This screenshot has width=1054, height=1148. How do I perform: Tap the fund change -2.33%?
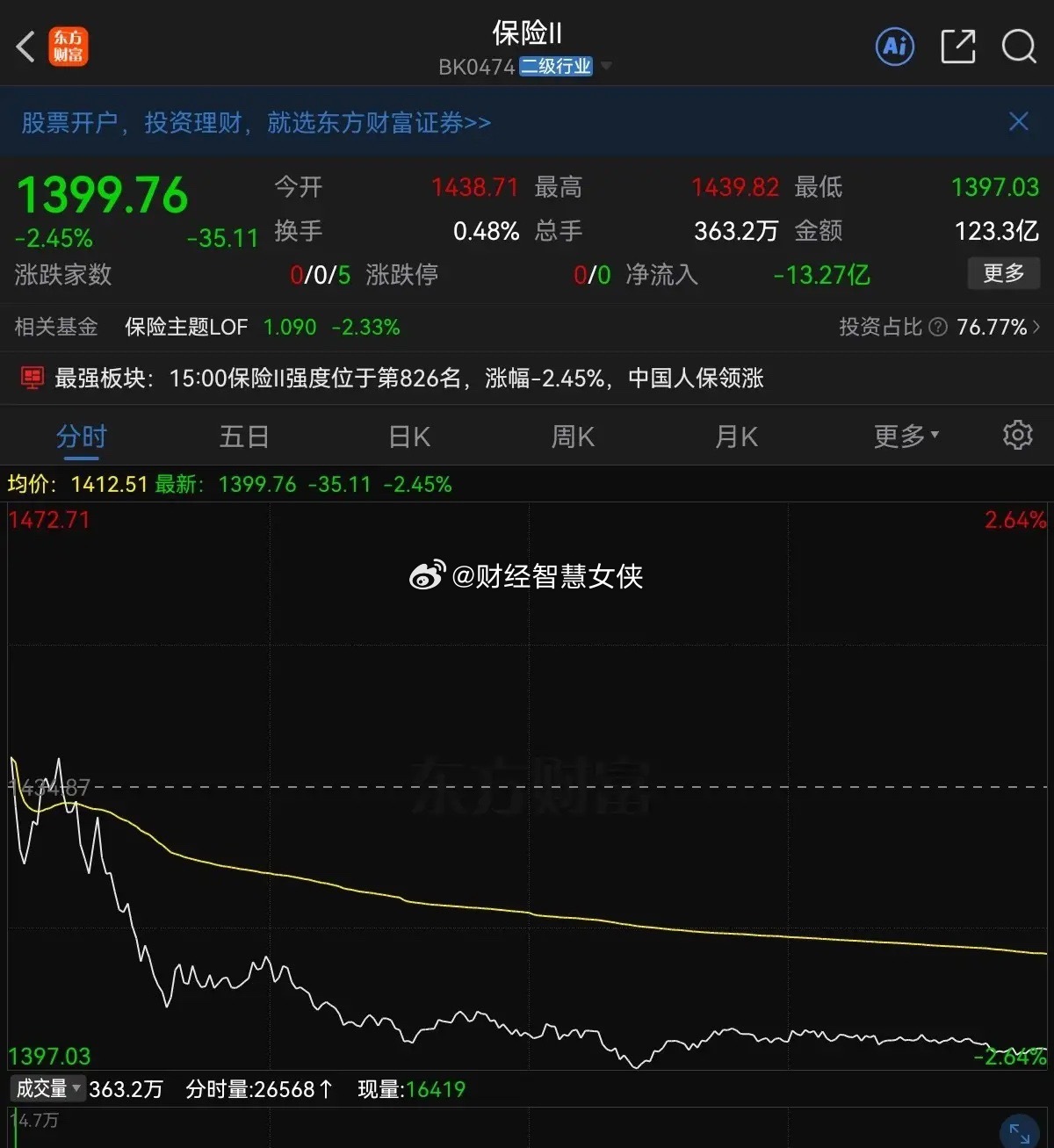point(366,328)
